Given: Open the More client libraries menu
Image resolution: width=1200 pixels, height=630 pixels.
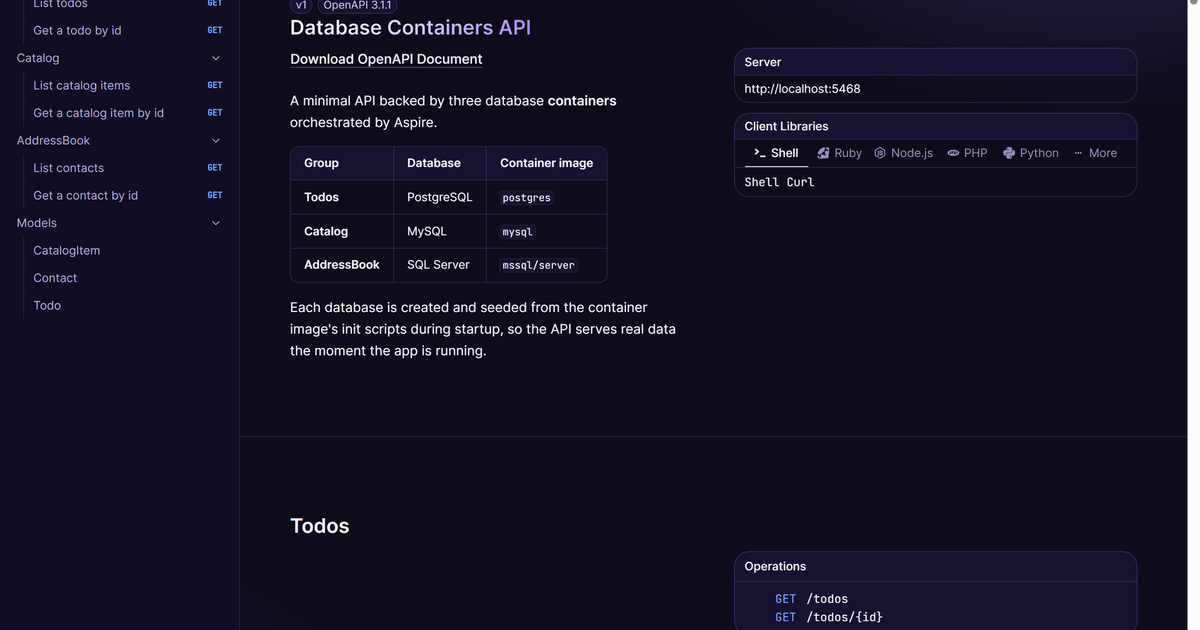Looking at the screenshot, I should pos(1095,153).
